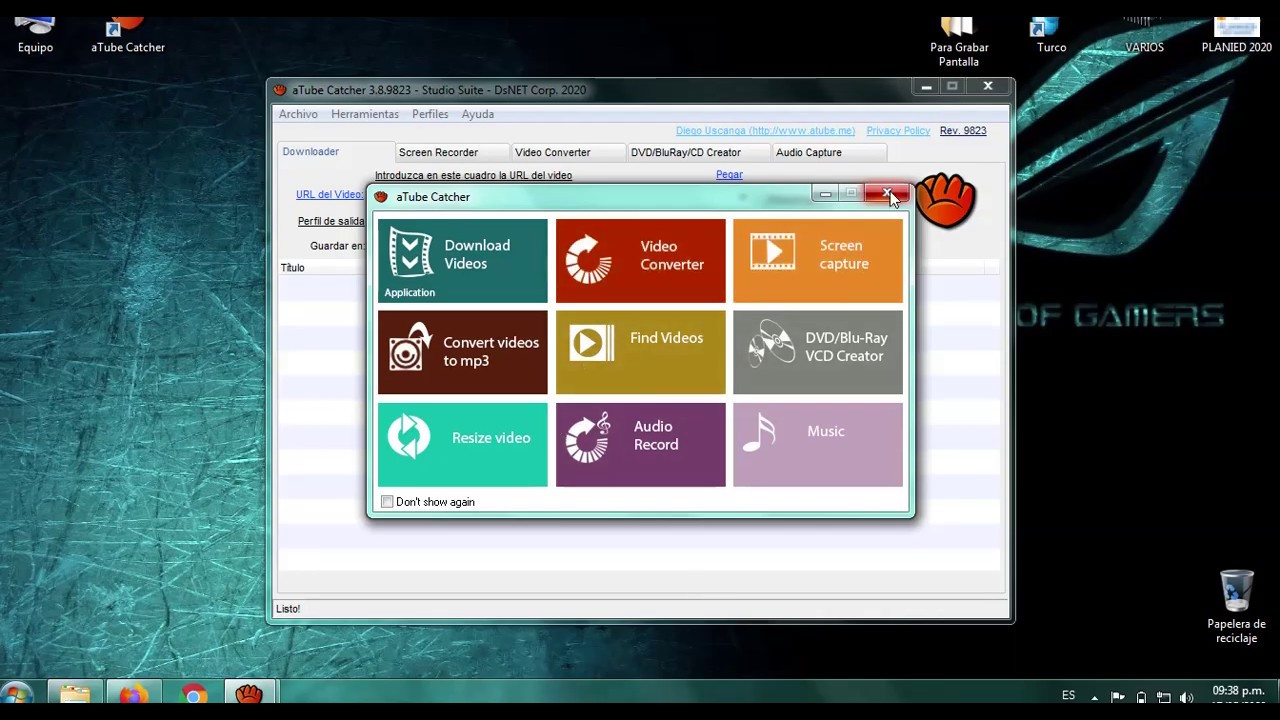Screen dimensions: 1280x720
Task: Click the Equipo desktop icon
Action: click(35, 34)
